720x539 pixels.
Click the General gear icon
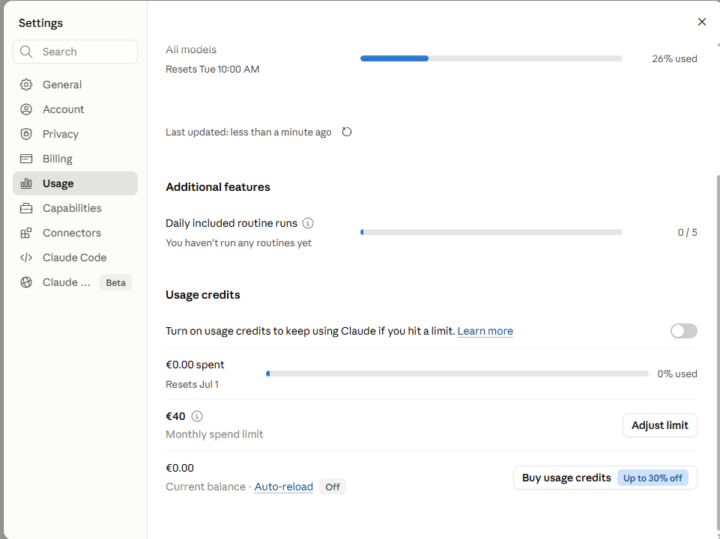click(26, 84)
